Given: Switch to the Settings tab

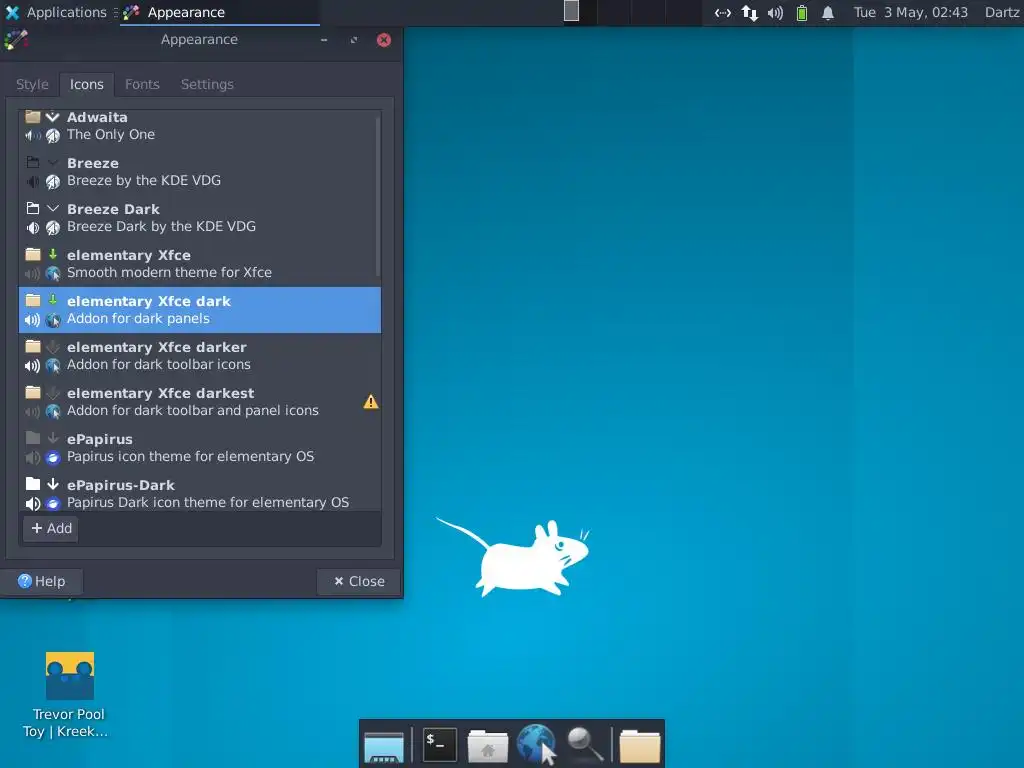Looking at the screenshot, I should (x=207, y=84).
